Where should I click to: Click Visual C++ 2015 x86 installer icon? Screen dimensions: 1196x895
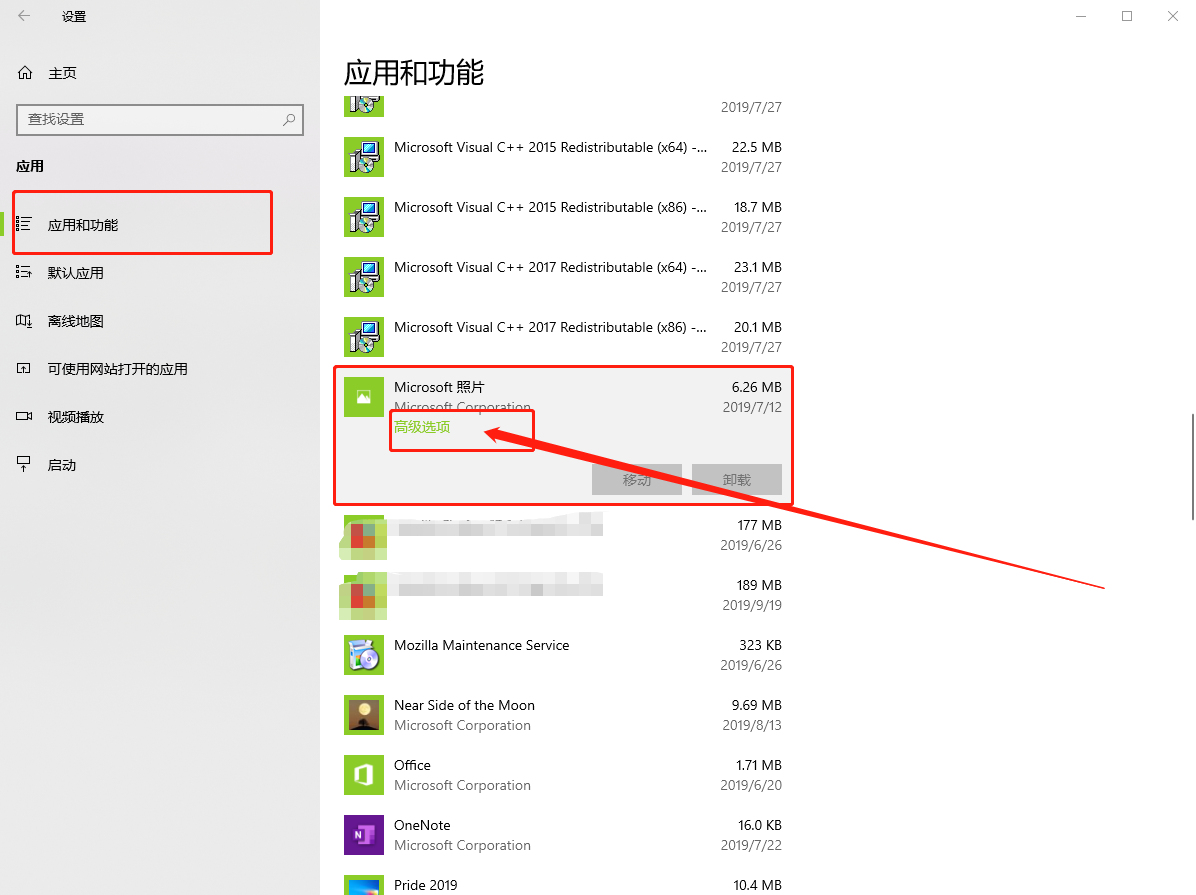pos(364,217)
